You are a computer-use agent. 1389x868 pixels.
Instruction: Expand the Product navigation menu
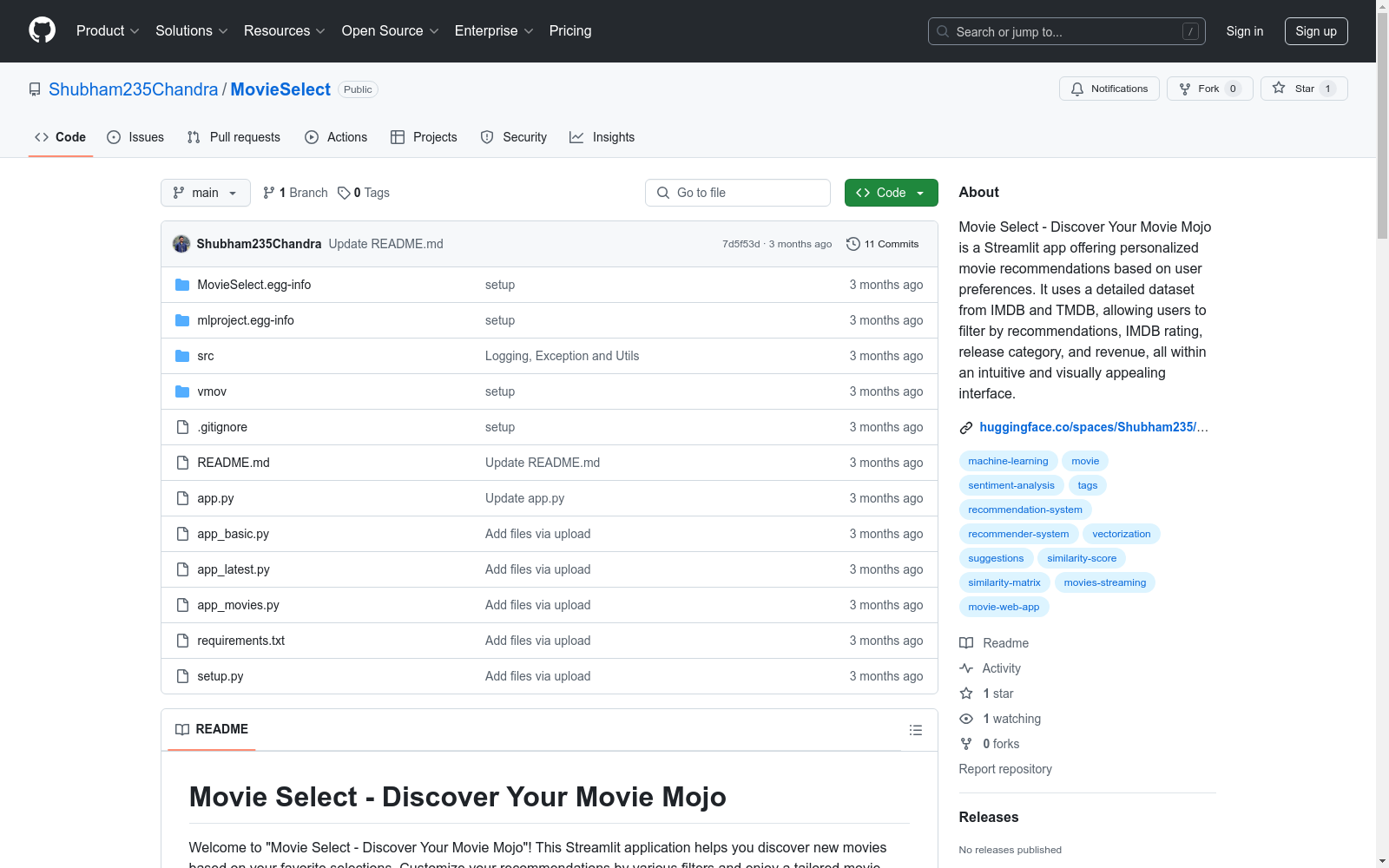click(107, 31)
